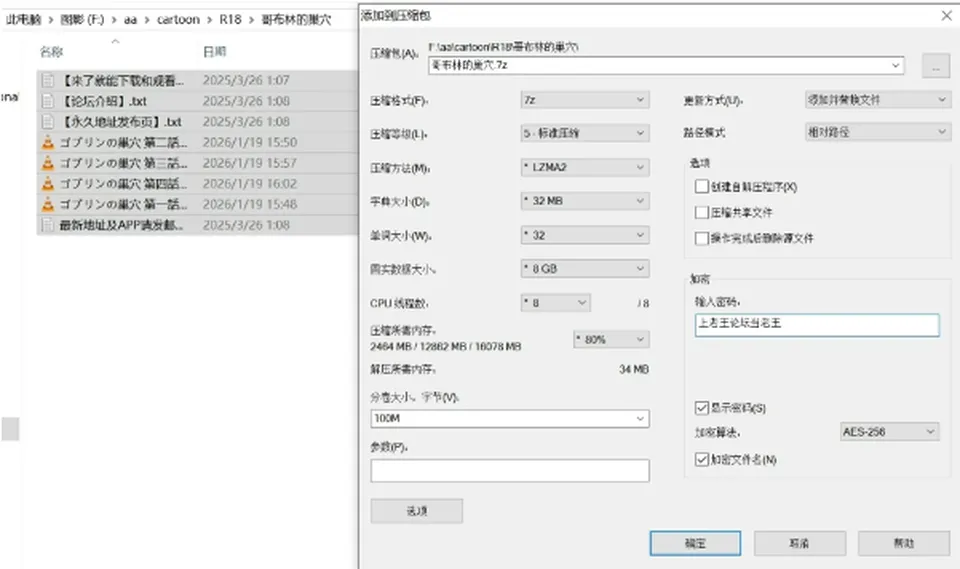This screenshot has width=960, height=569.
Task: Close the 添加到压缩包 dialog with X
Action: [946, 15]
